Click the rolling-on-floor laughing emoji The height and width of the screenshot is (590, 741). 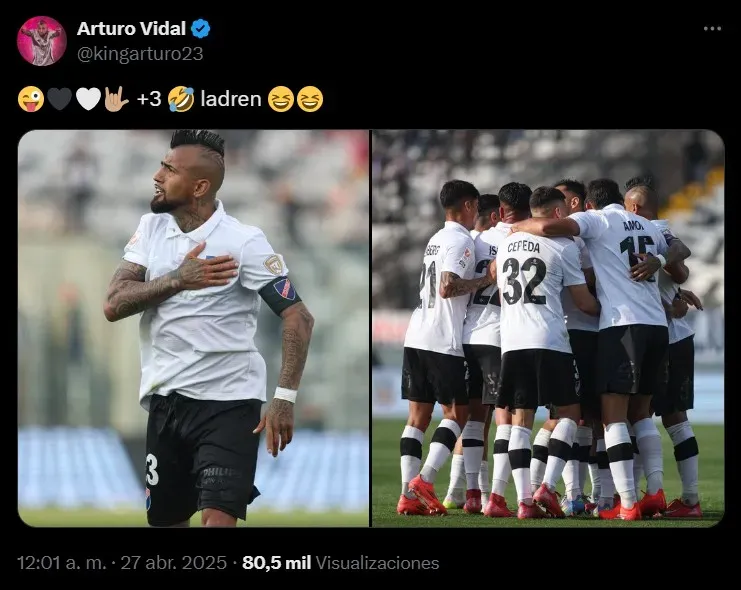(x=181, y=99)
